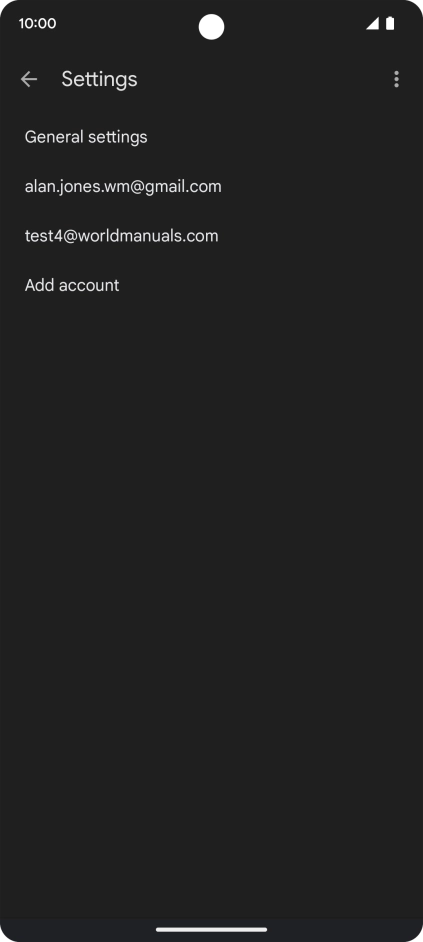The width and height of the screenshot is (423, 942).
Task: Tap the battery icon in status bar
Action: (x=390, y=23)
